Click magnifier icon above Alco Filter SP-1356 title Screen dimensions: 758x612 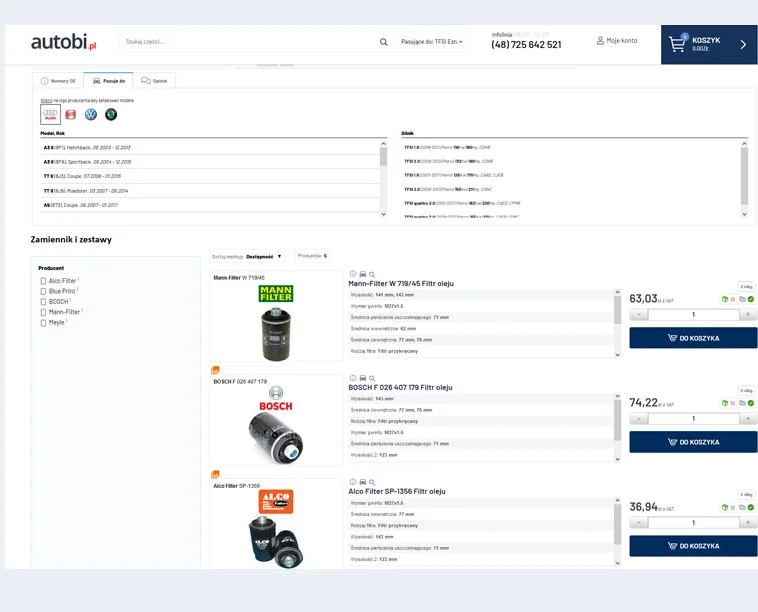coord(372,482)
